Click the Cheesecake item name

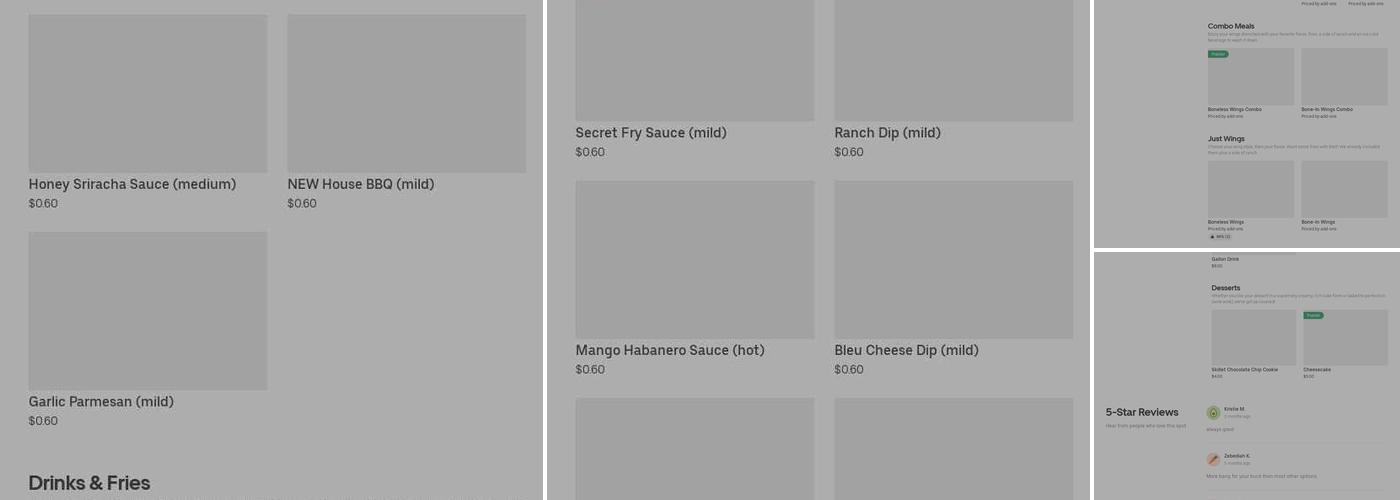1317,370
